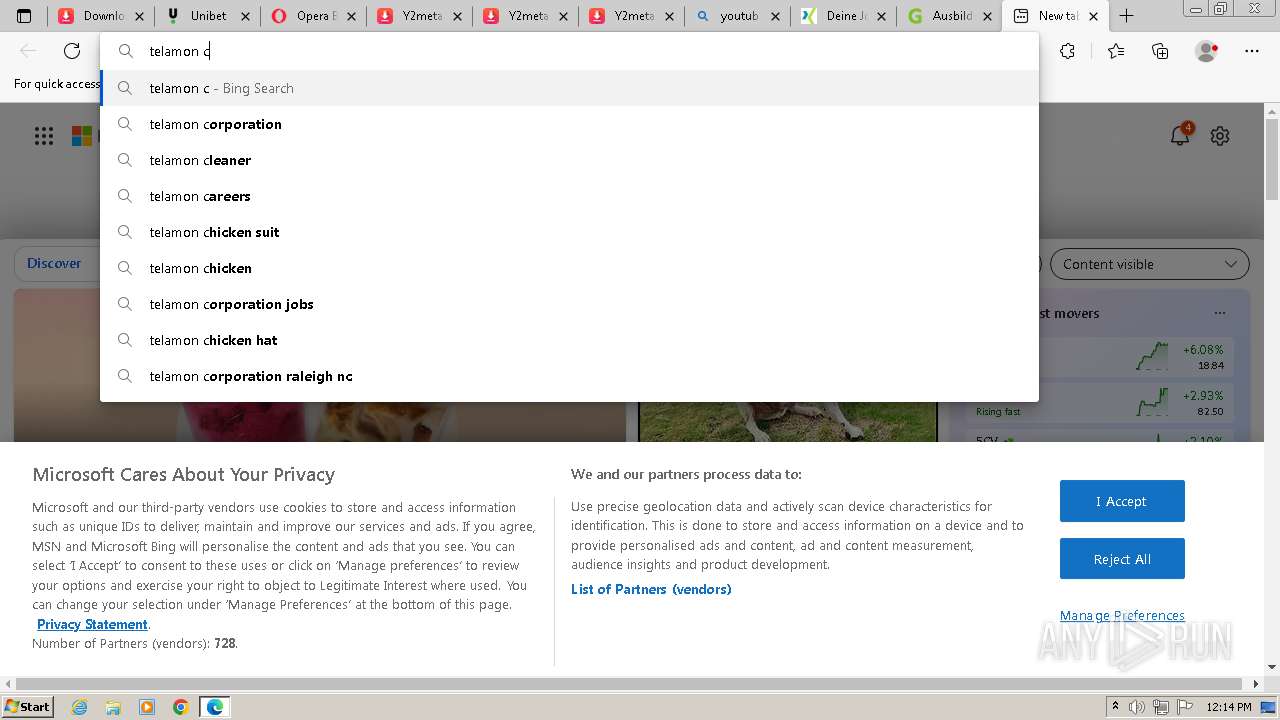Open media player from taskbar

pyautogui.click(x=147, y=707)
